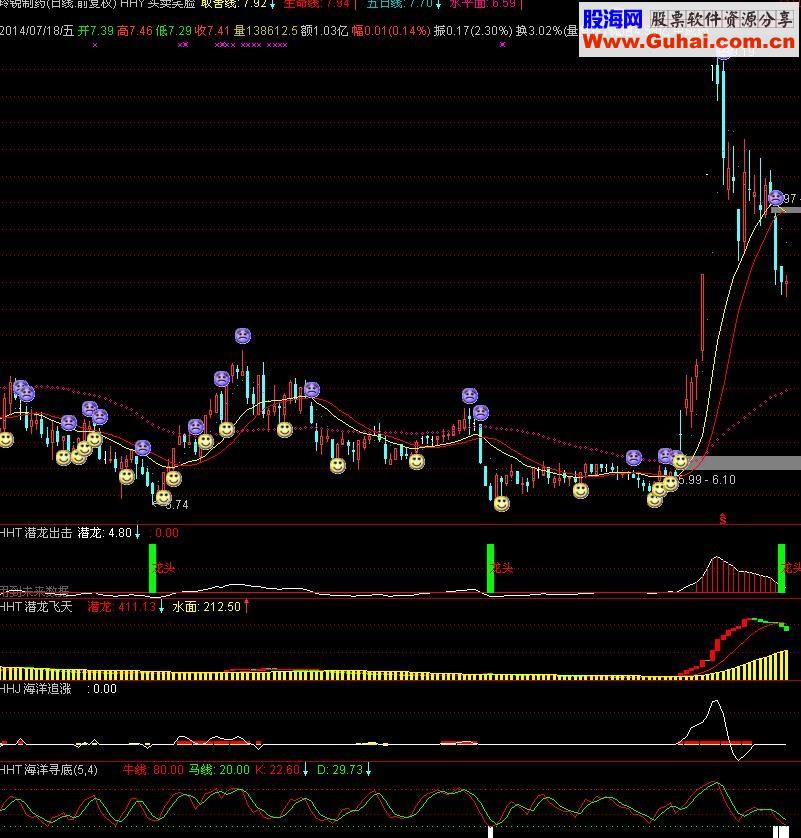Click the low price 低7.29
Viewport: 801px width, 838px height.
point(174,30)
